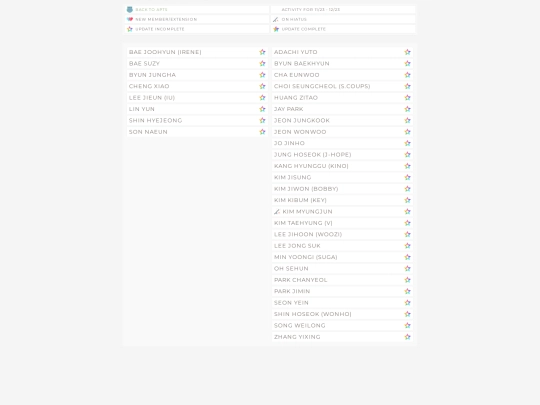Click the star icon beside Jay Park
540x405 pixels.
pyautogui.click(x=408, y=109)
